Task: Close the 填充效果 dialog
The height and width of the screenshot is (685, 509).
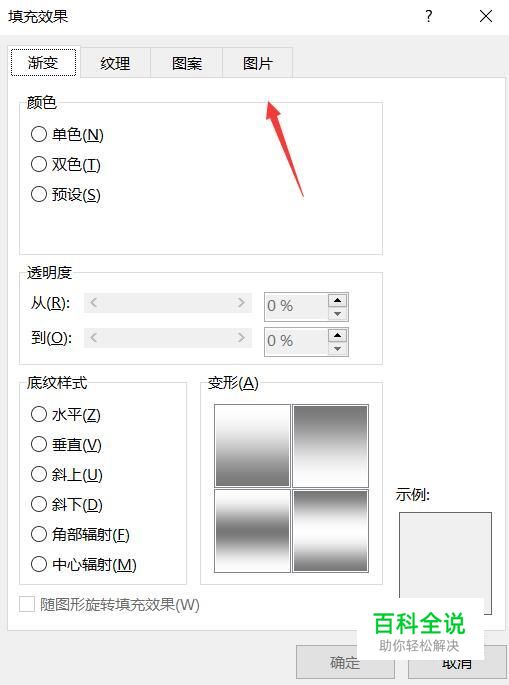Action: [486, 17]
